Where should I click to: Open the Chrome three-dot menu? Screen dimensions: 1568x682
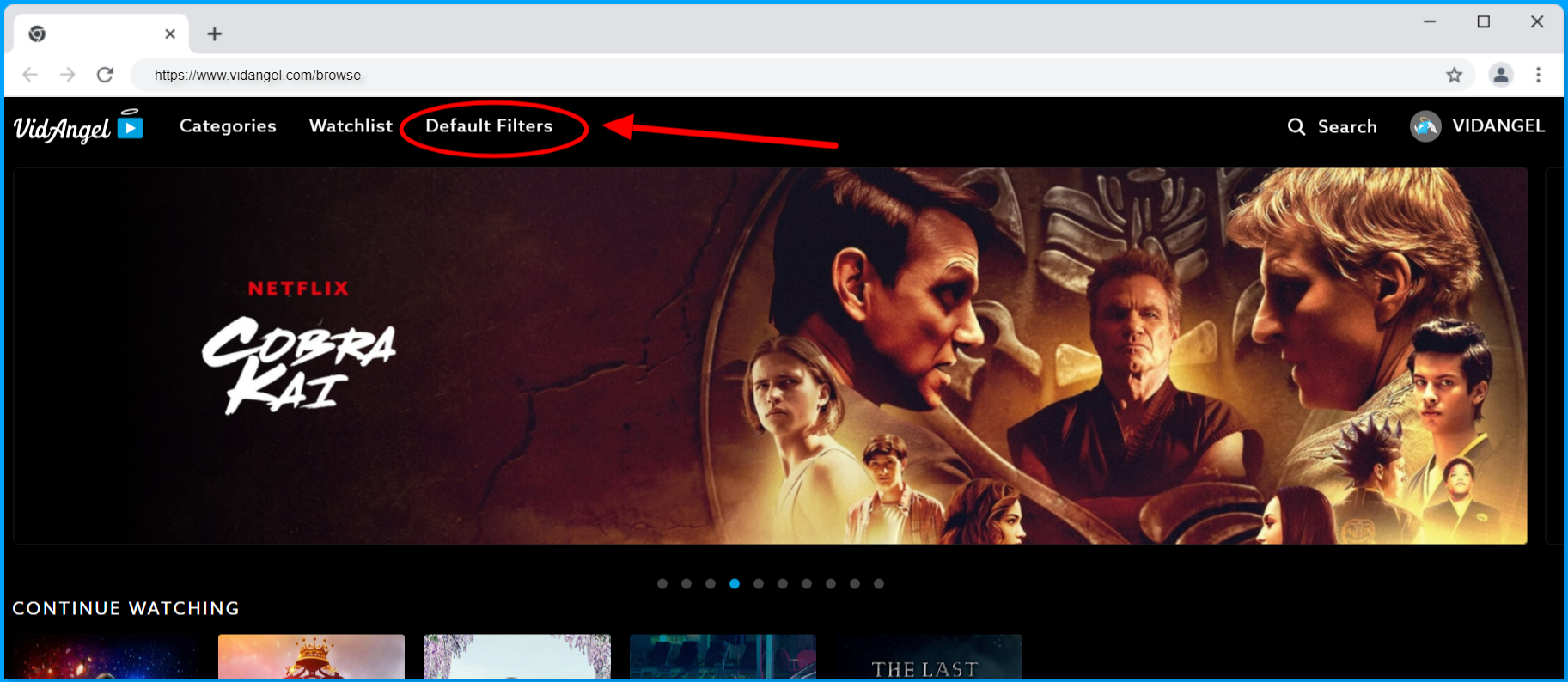[x=1538, y=75]
